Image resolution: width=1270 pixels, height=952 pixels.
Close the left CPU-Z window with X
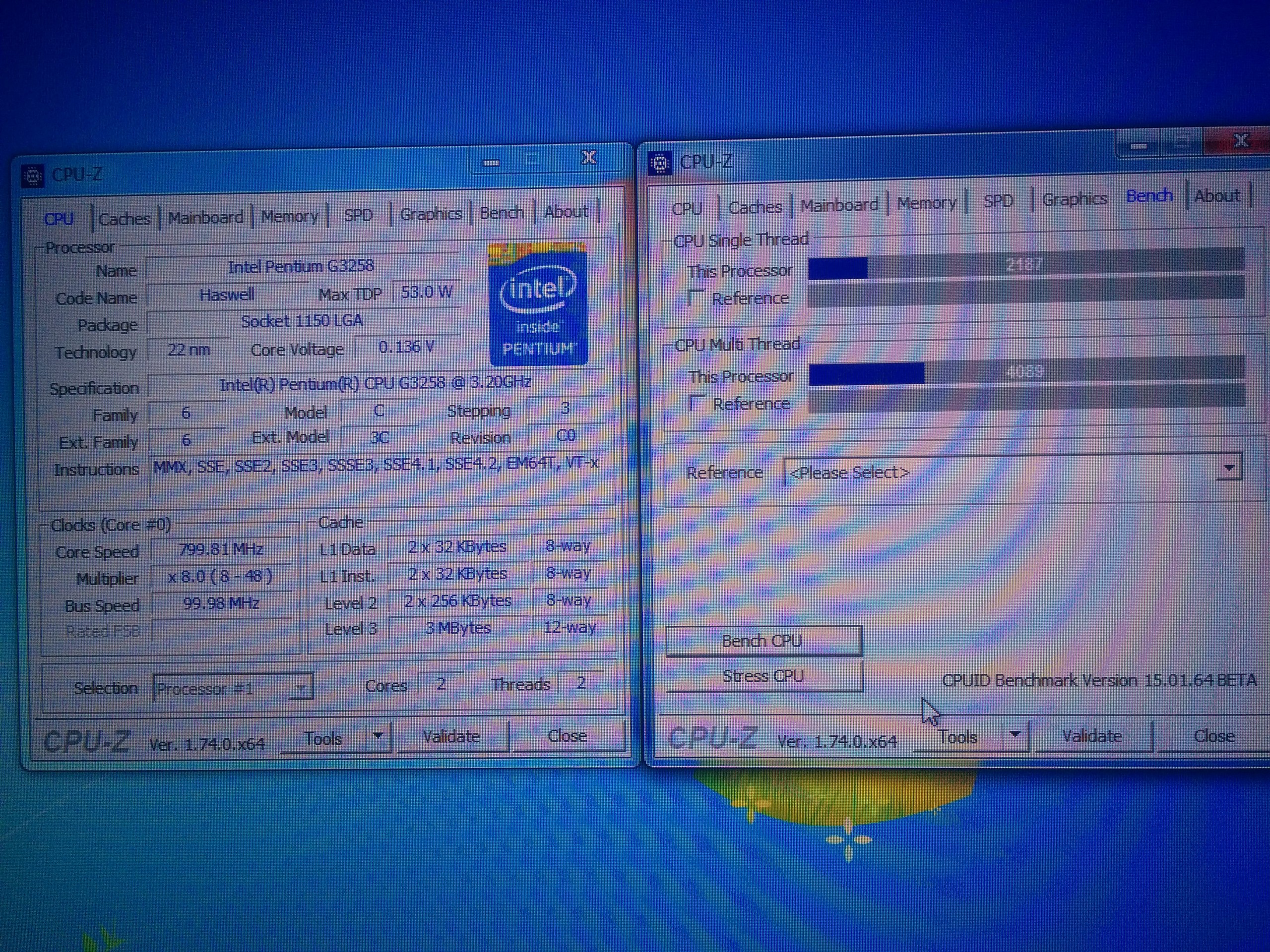pyautogui.click(x=589, y=158)
